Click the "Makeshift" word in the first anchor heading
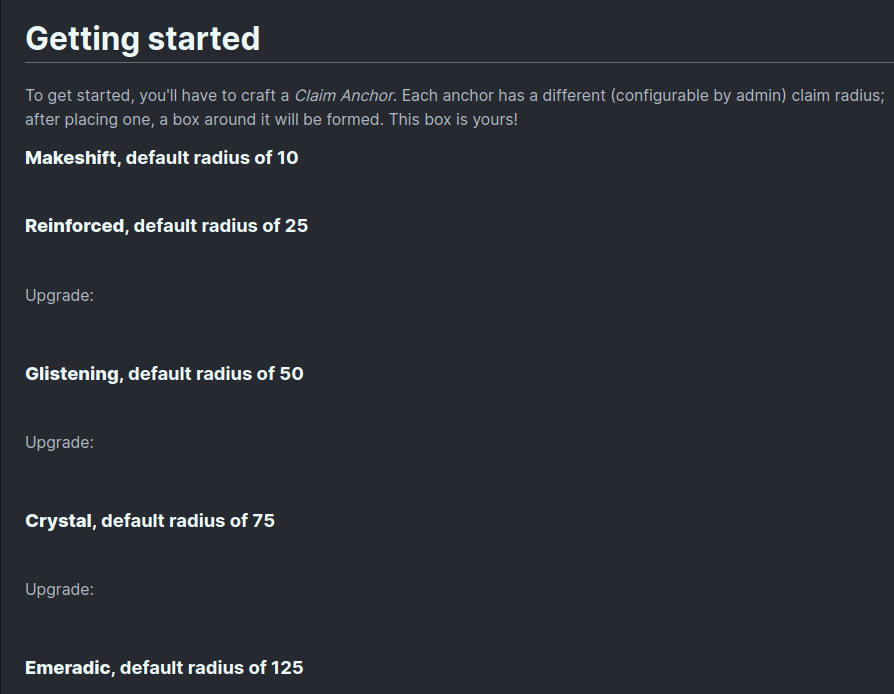This screenshot has width=894, height=694. click(x=71, y=158)
